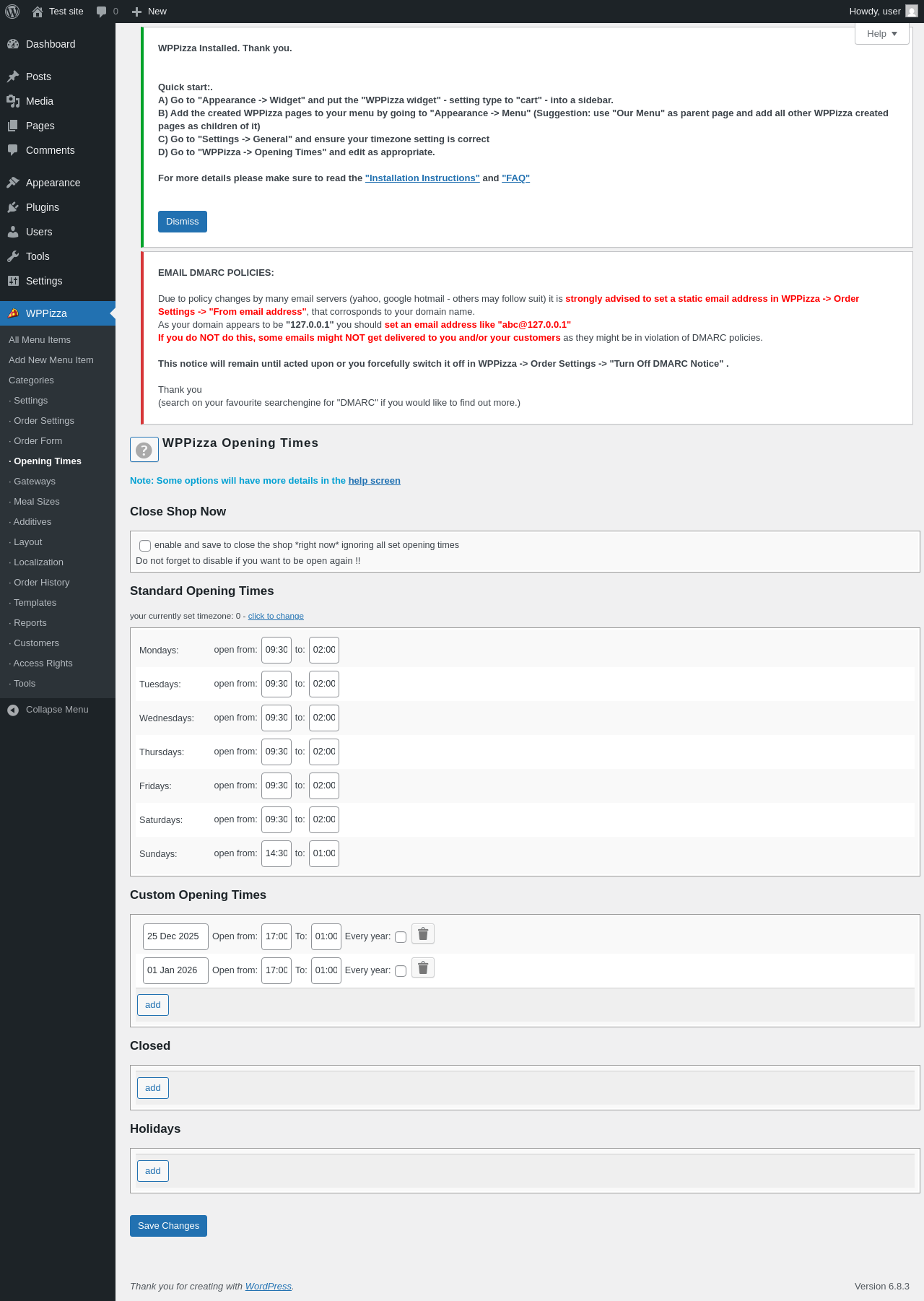Save Changes to opening times
Screen dimensions: 924x1301
click(x=168, y=1226)
